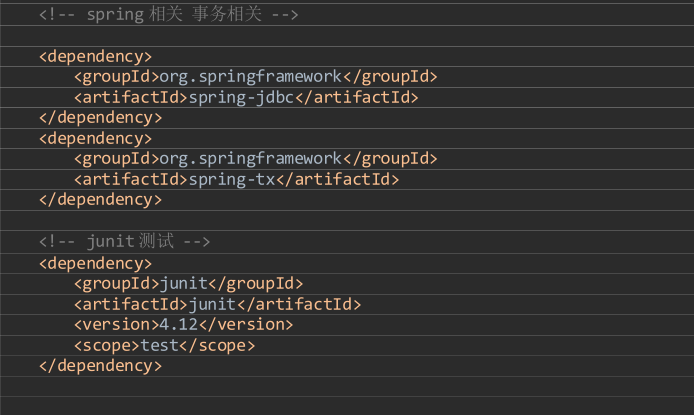The image size is (694, 415).
Task: Click the version number '4.12'
Action: 178,325
